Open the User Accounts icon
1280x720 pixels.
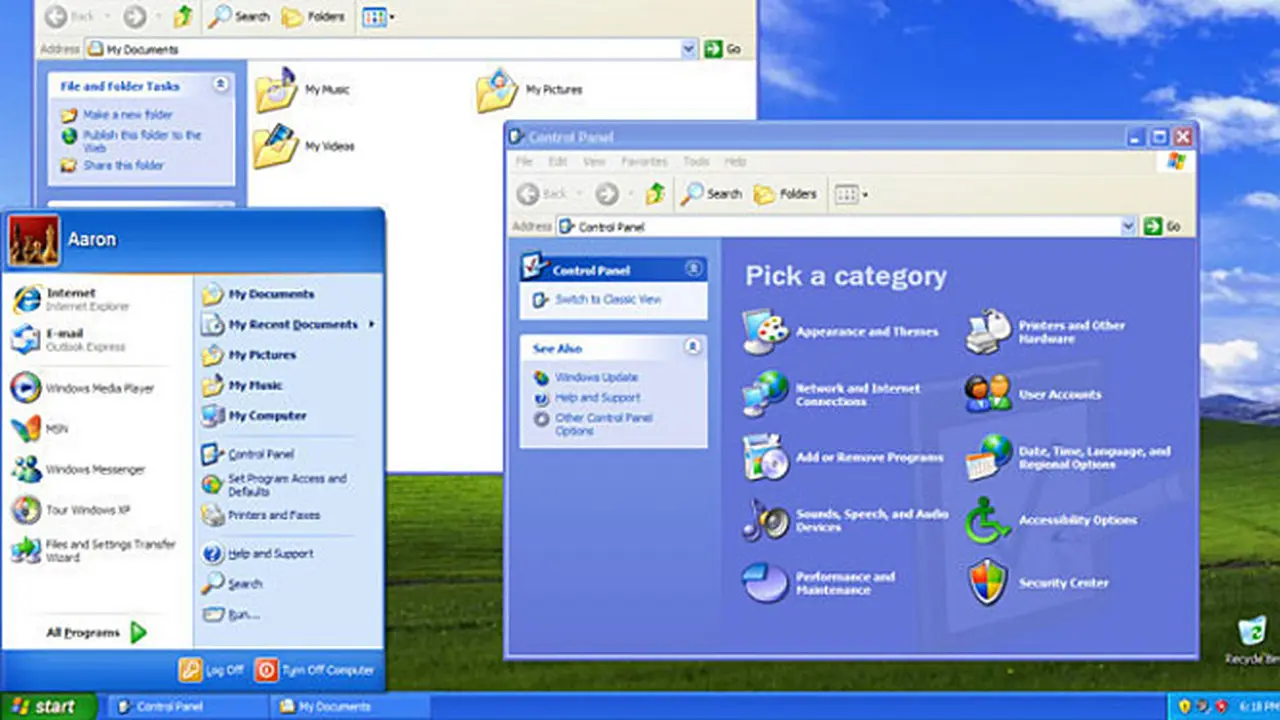point(988,394)
